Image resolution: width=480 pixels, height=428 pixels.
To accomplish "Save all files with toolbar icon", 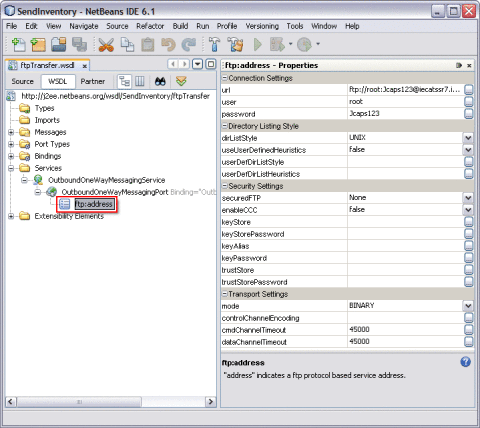I will [x=79, y=44].
